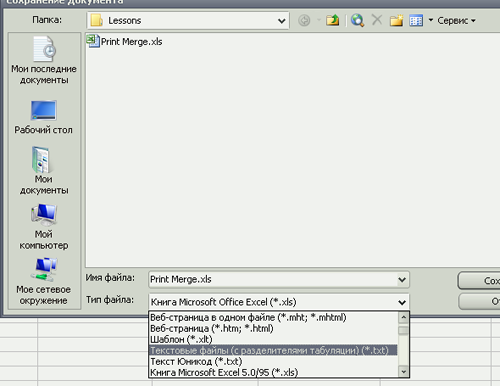Click the file type list scrollbar thumb
This screenshot has height=386, width=500.
[403, 330]
